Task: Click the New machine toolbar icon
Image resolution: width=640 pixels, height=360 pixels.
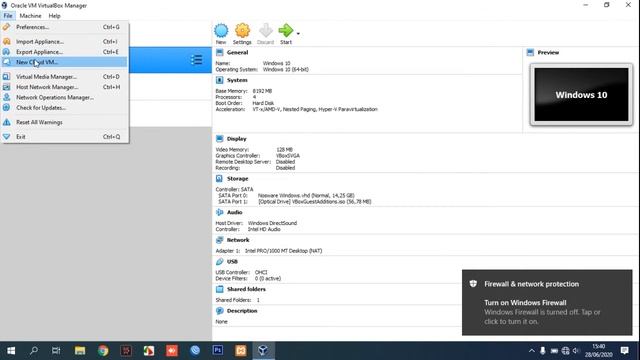Action: click(221, 31)
